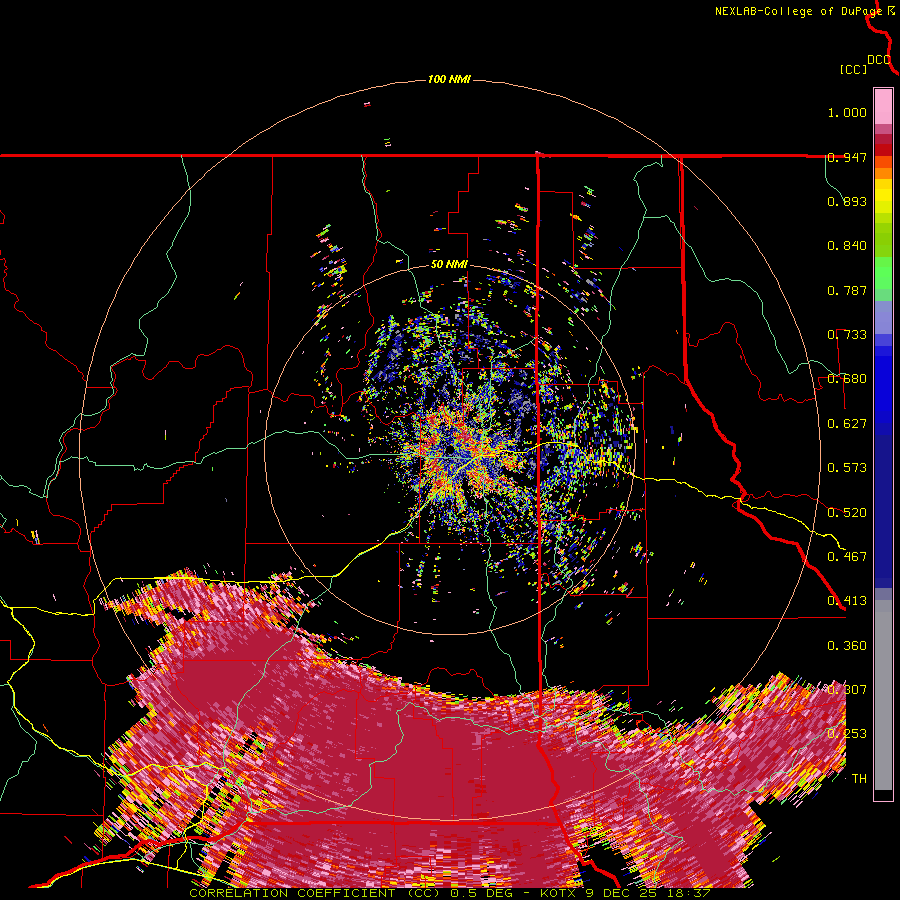Viewport: 900px width, 900px height.
Task: Select the 0.467 scale value label
Action: point(847,556)
